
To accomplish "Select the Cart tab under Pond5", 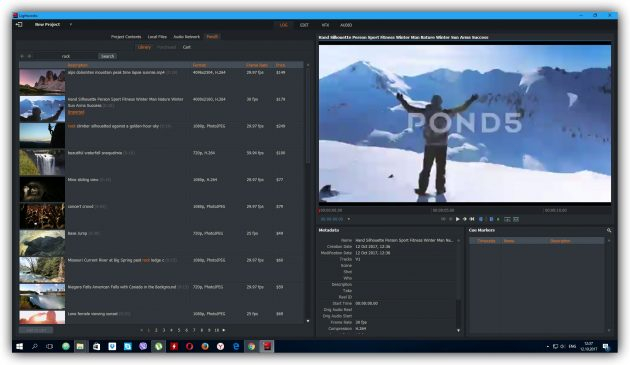I will point(187,47).
